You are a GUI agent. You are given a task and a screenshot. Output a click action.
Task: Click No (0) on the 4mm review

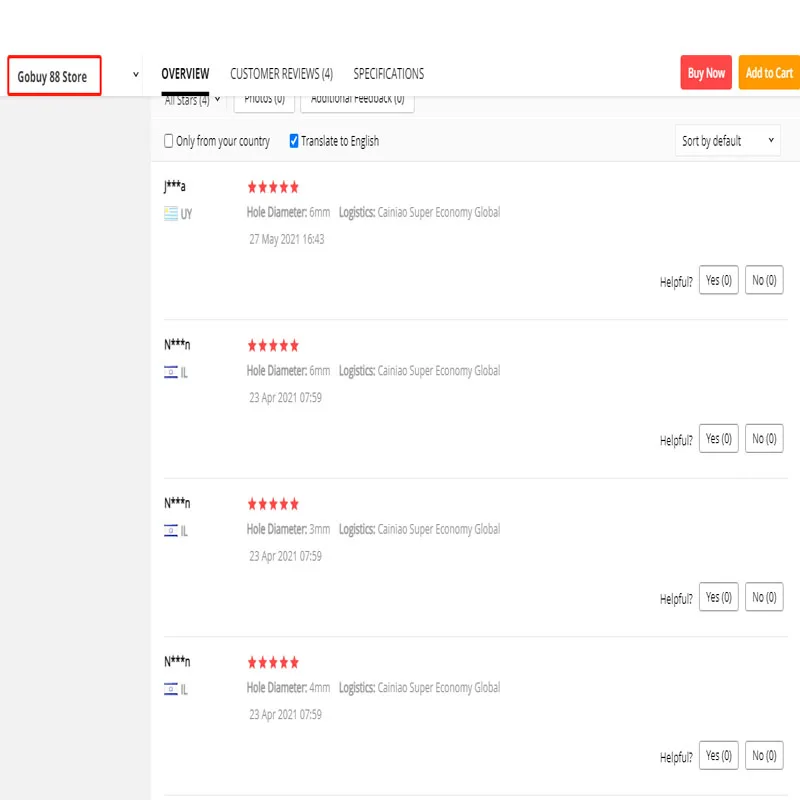click(764, 756)
